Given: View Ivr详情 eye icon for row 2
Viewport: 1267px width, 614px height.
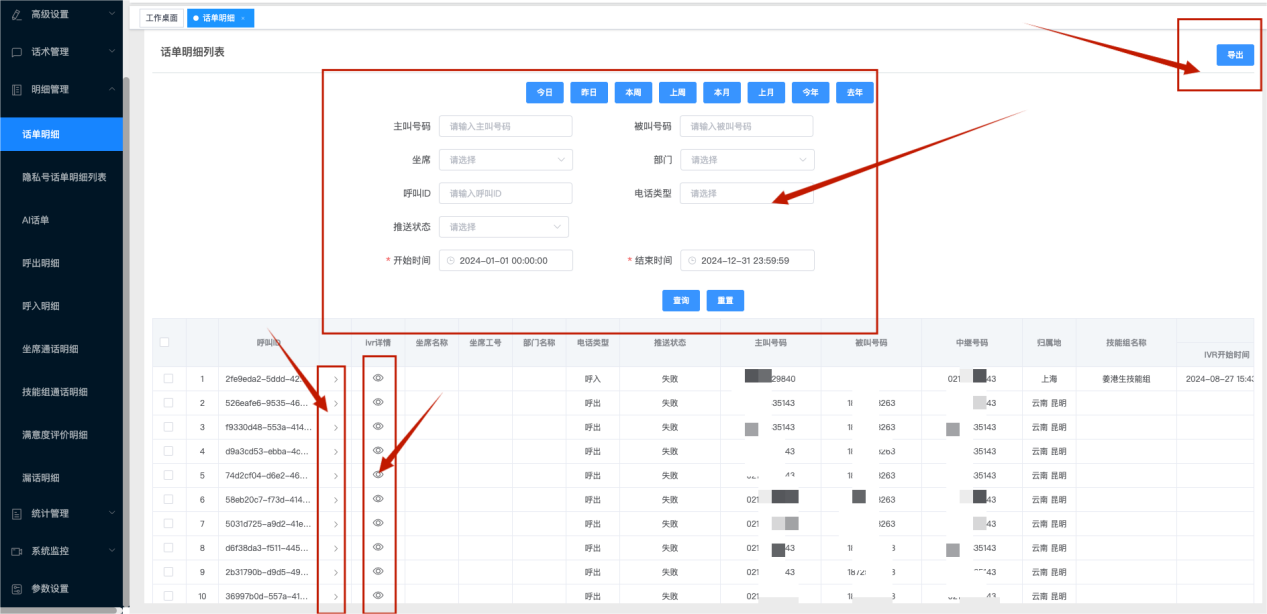Looking at the screenshot, I should [x=378, y=403].
